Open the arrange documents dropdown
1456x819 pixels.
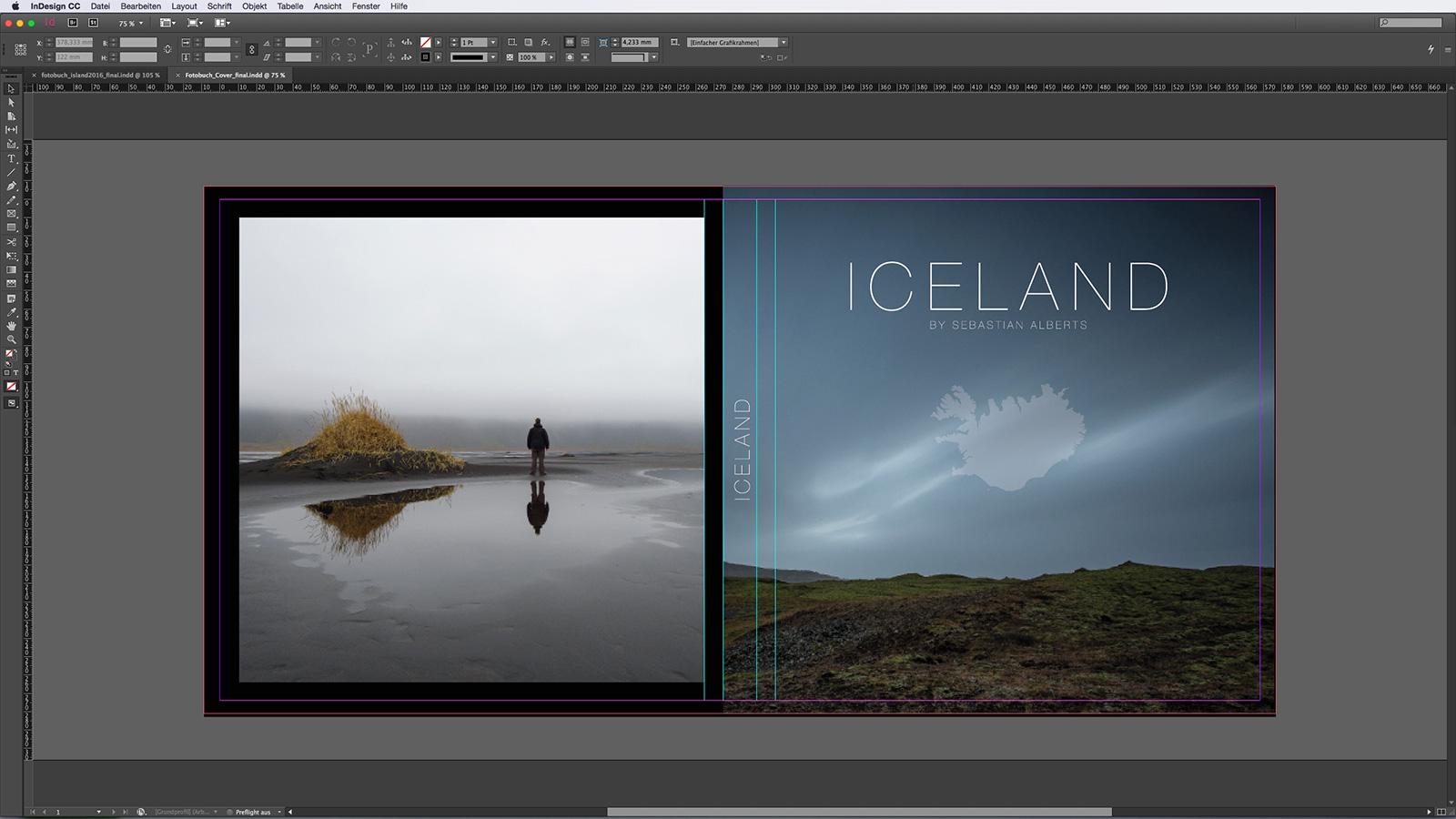tap(222, 23)
